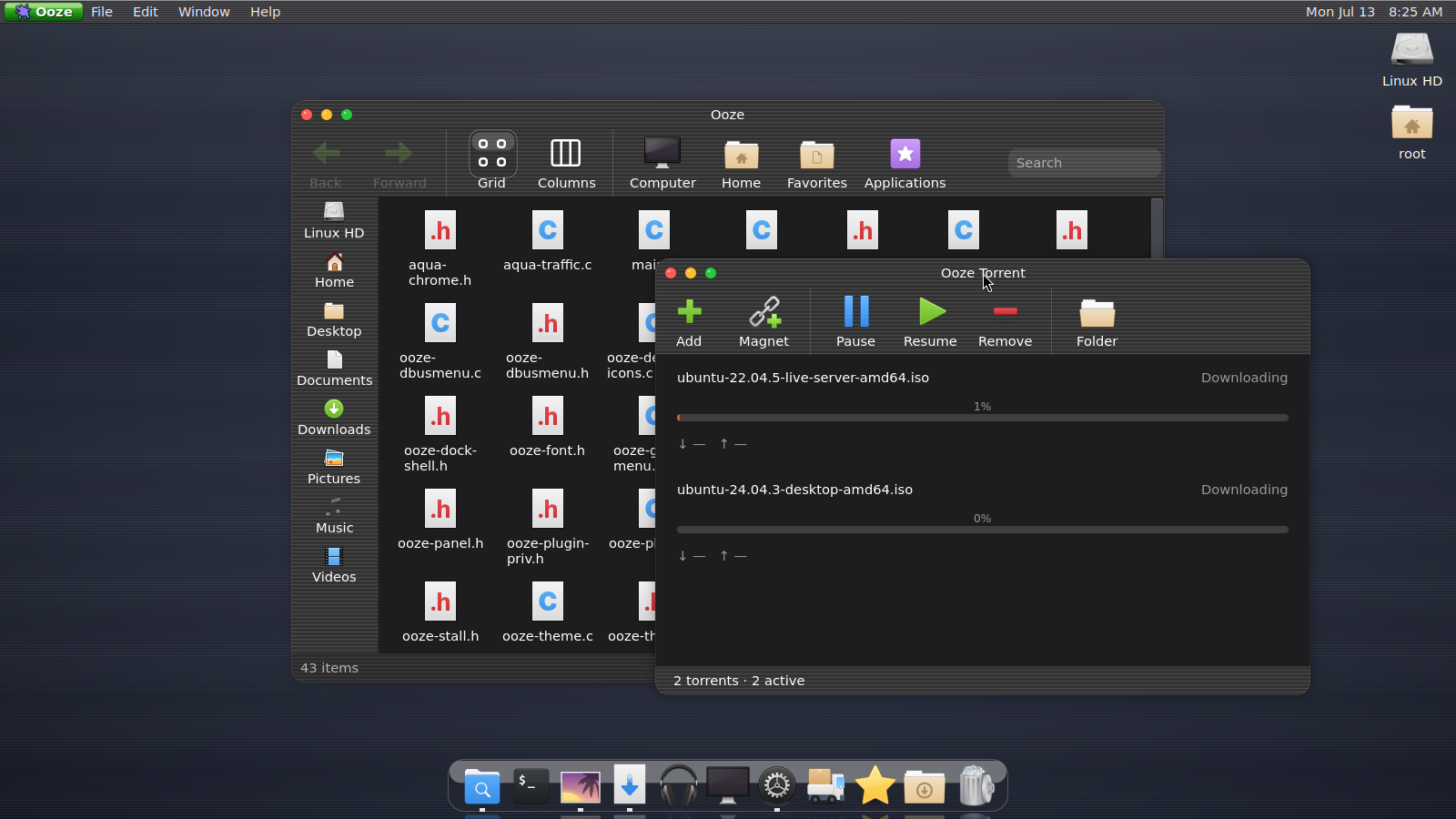Open the Help menu
The height and width of the screenshot is (819, 1456).
[x=265, y=12]
